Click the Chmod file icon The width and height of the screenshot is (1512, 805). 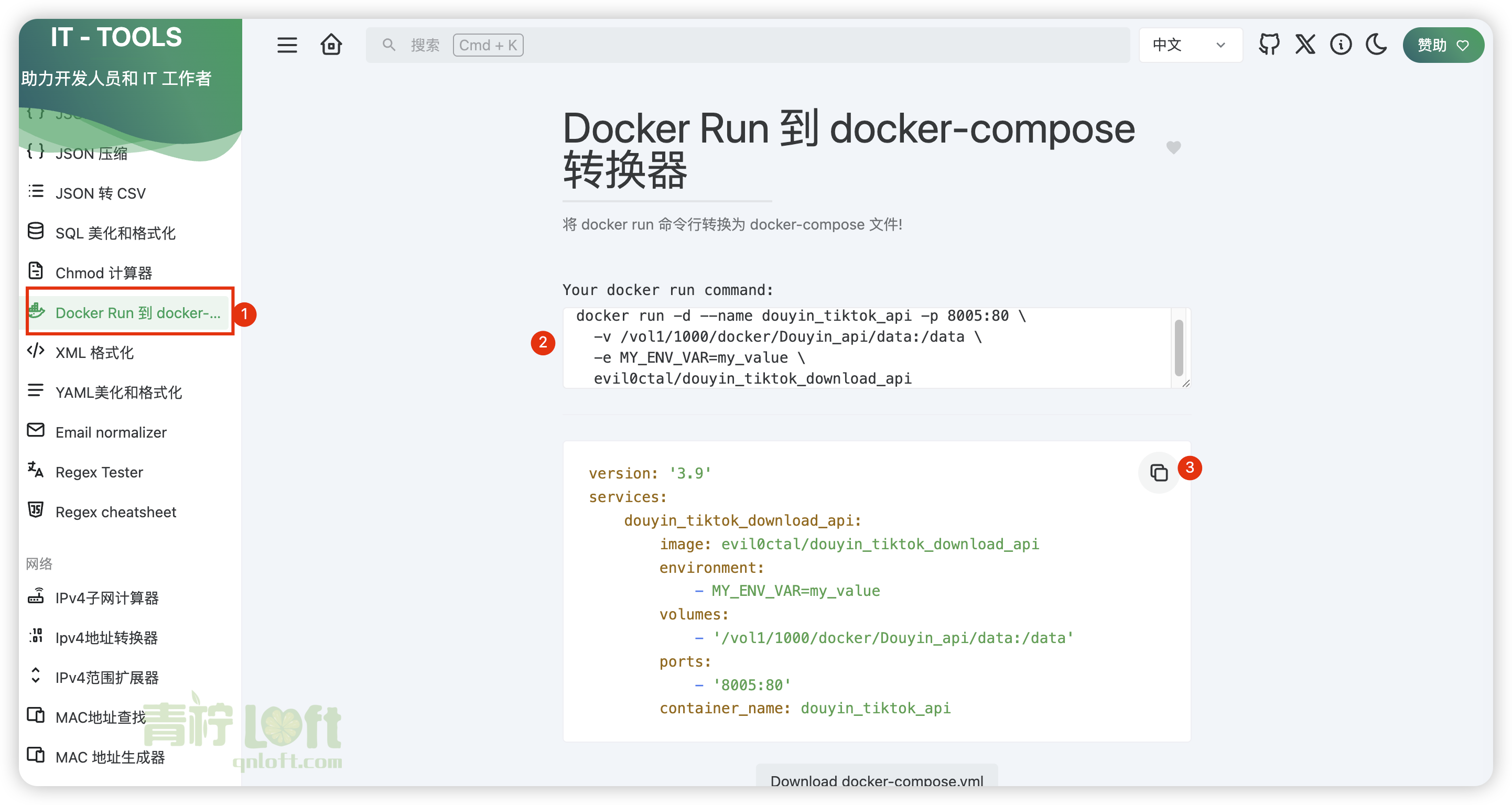coord(36,271)
